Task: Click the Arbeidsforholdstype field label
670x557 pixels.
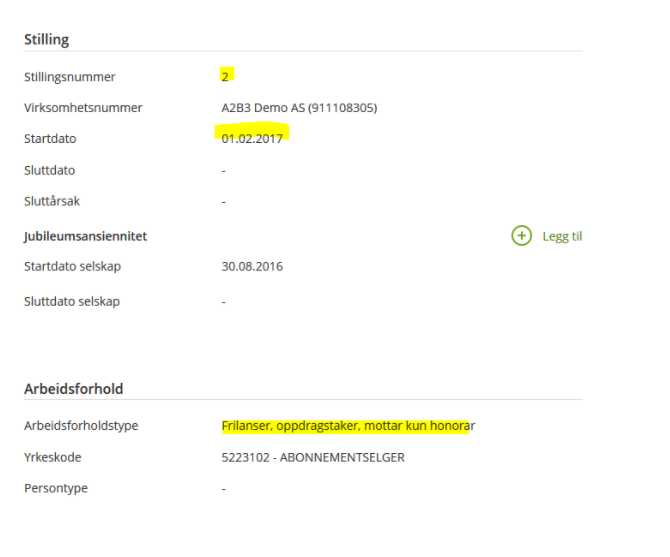Action: (81, 425)
